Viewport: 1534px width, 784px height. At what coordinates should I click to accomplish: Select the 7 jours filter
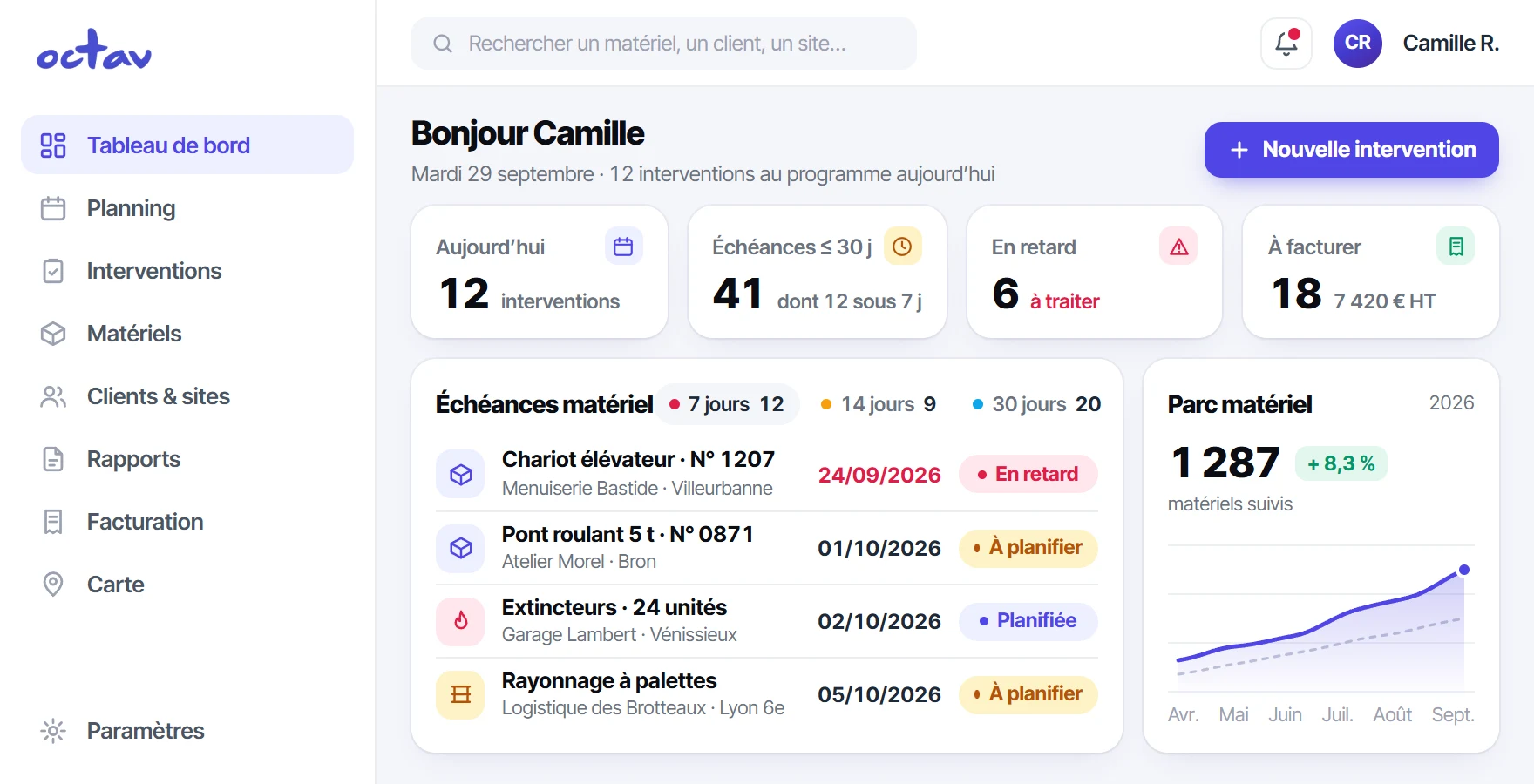(728, 404)
